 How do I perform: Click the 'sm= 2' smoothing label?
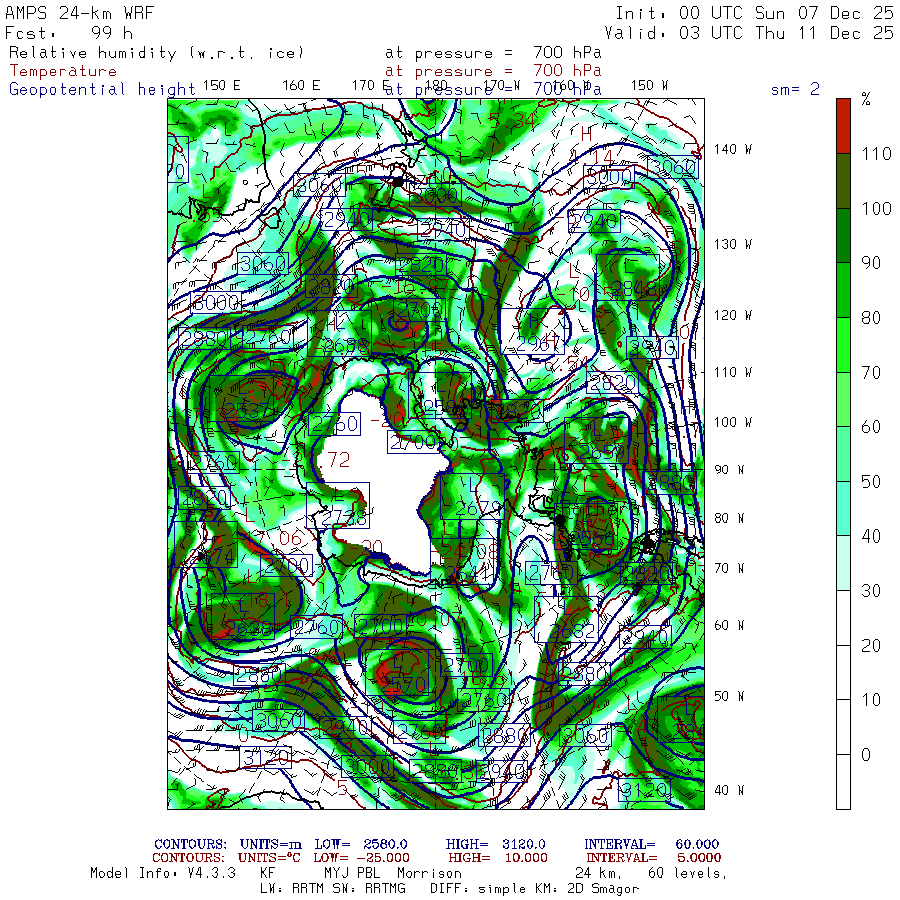[795, 89]
